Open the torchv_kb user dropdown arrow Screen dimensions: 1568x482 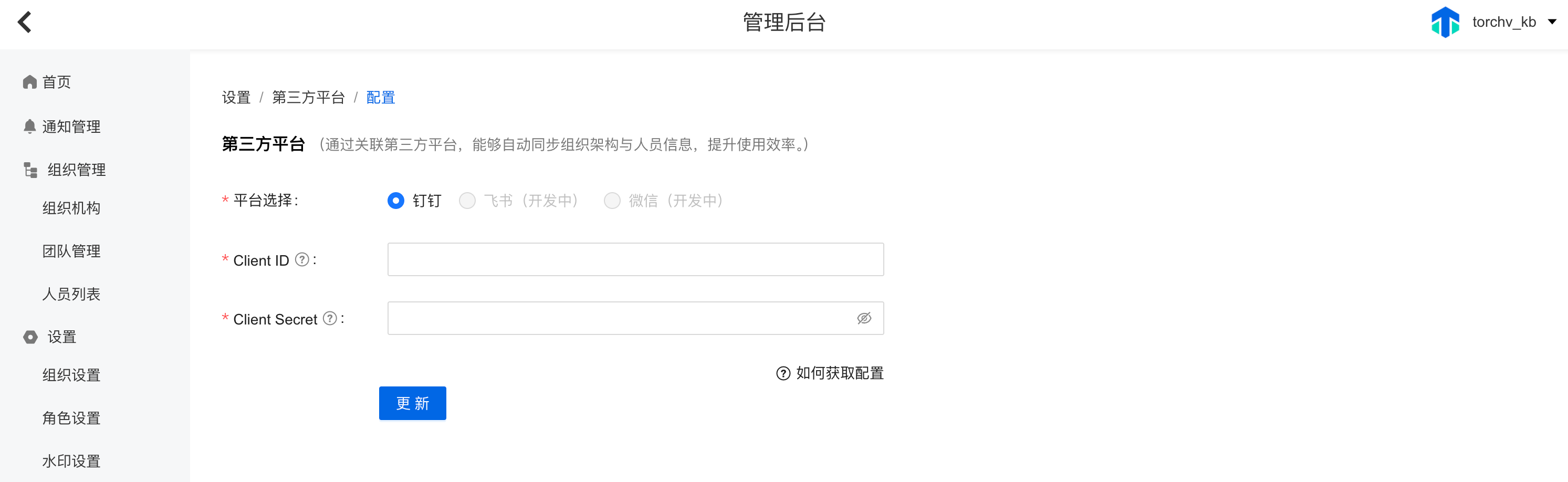[1552, 22]
